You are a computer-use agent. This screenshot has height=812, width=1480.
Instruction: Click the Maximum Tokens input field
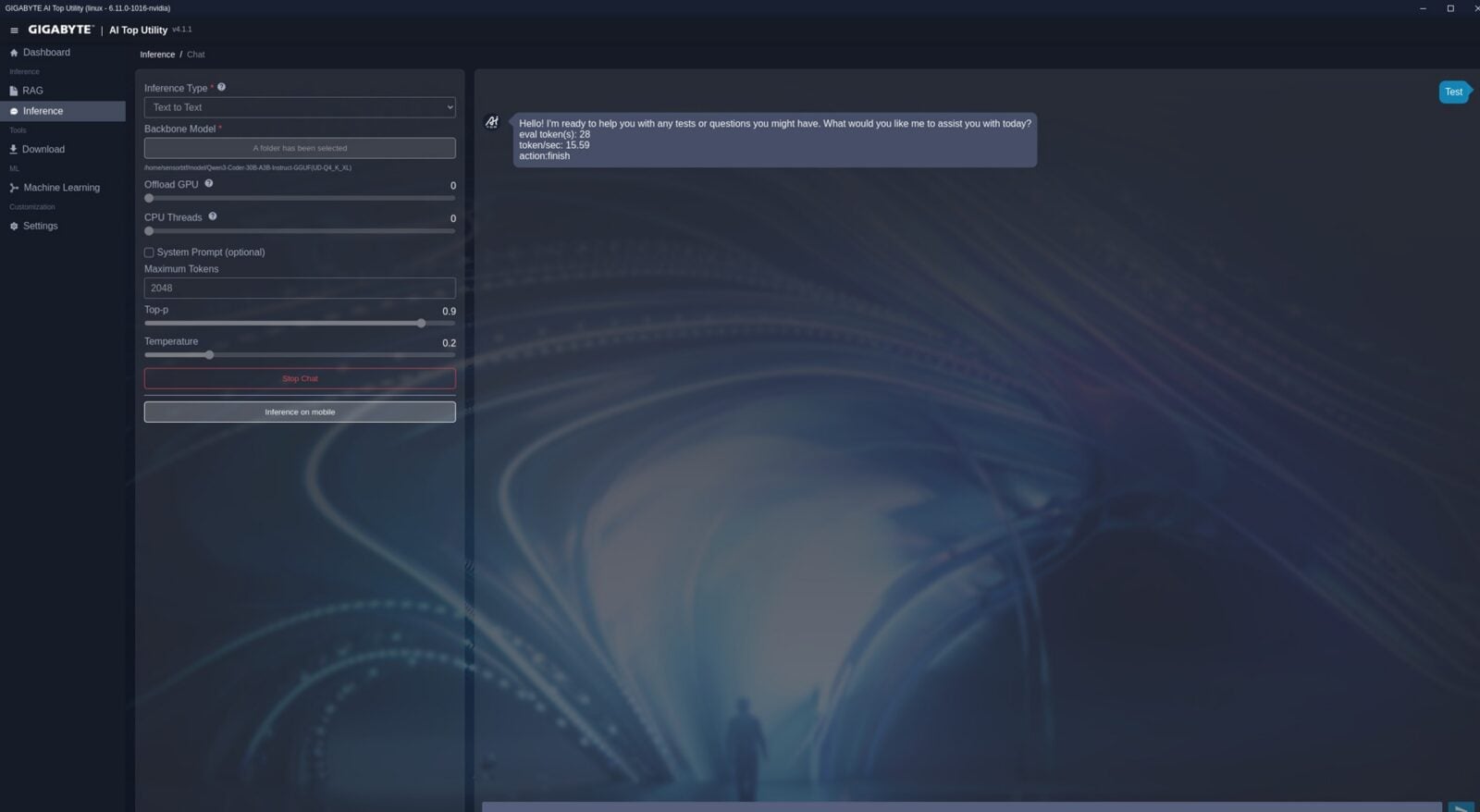pos(300,288)
